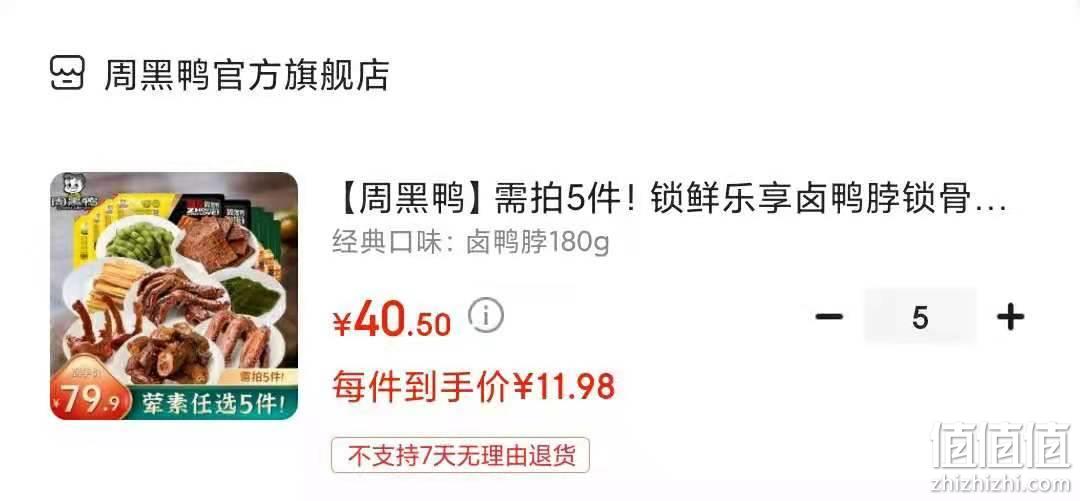
Task: Click the info icon next to ¥40.50
Action: coord(486,316)
